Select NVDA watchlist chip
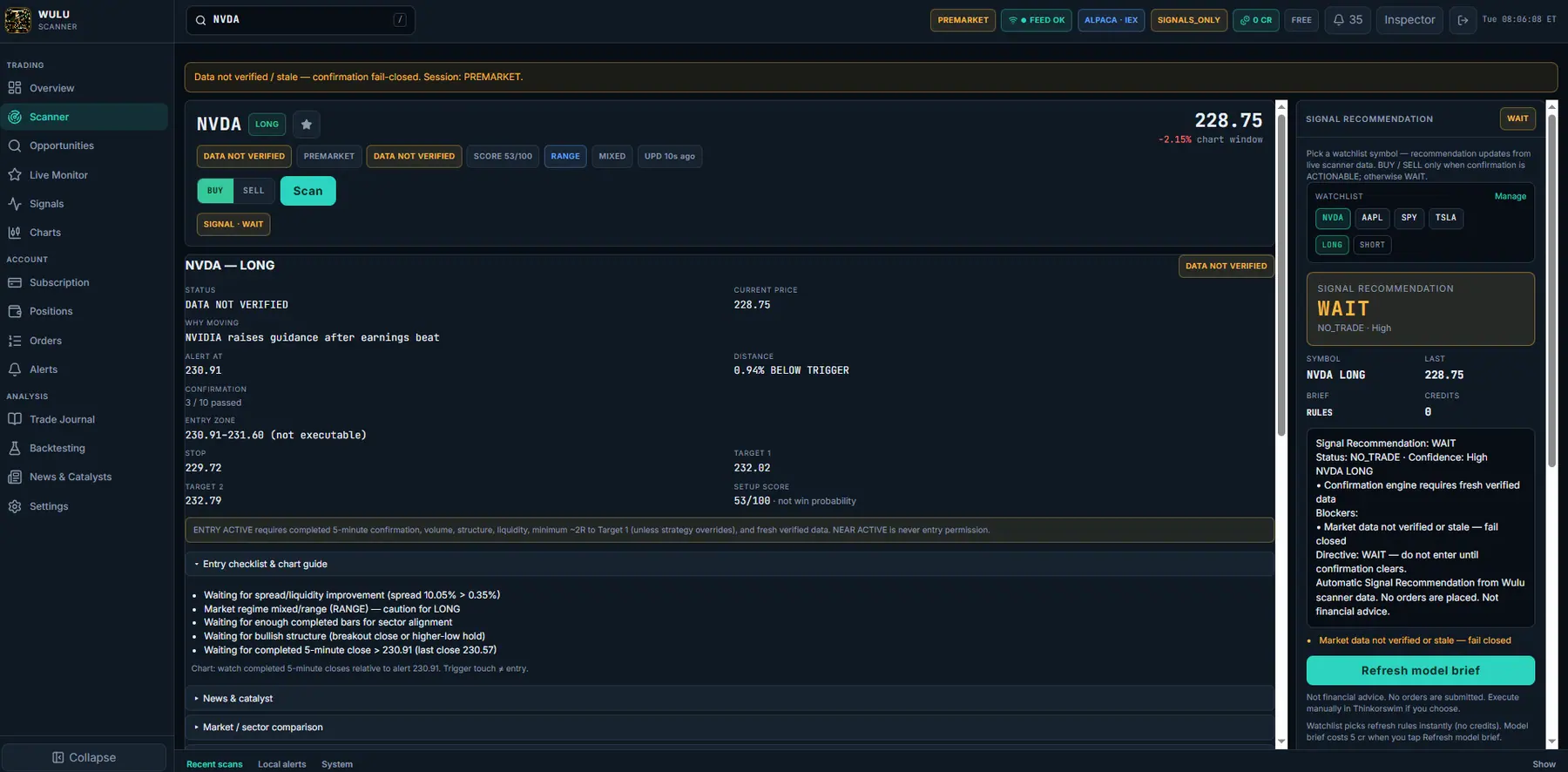The image size is (1568, 772). coord(1333,218)
